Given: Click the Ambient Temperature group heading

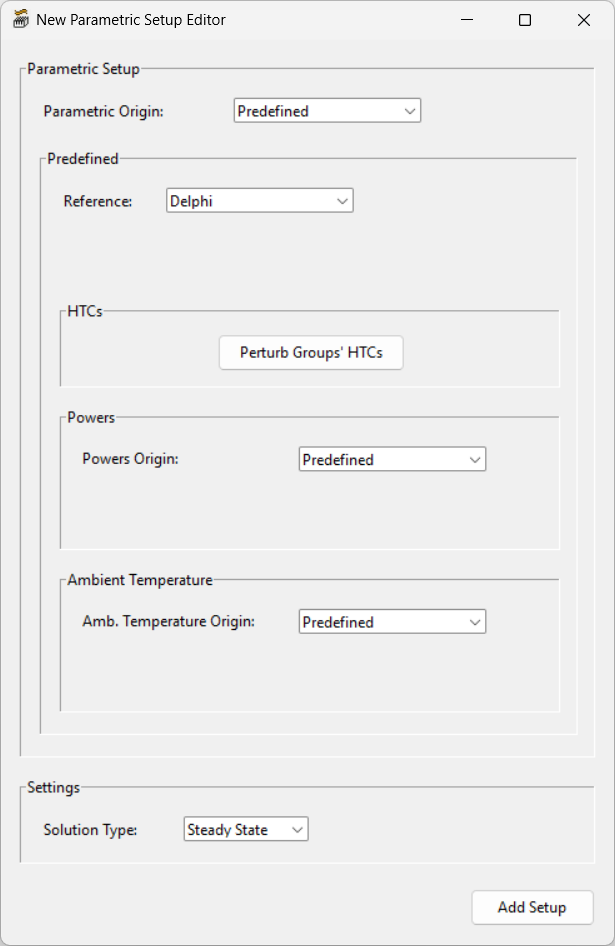Looking at the screenshot, I should 140,580.
